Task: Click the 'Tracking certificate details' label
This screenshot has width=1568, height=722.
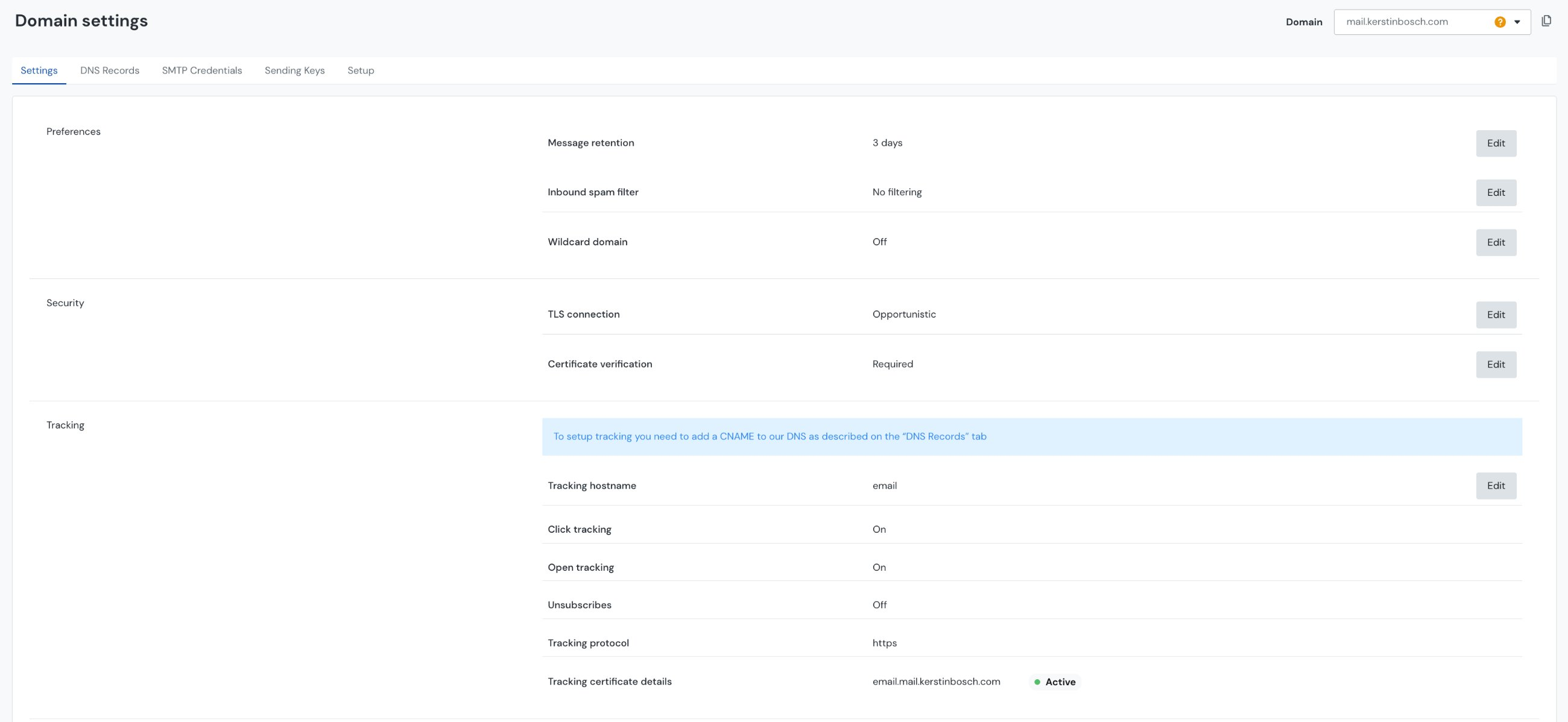Action: click(609, 681)
